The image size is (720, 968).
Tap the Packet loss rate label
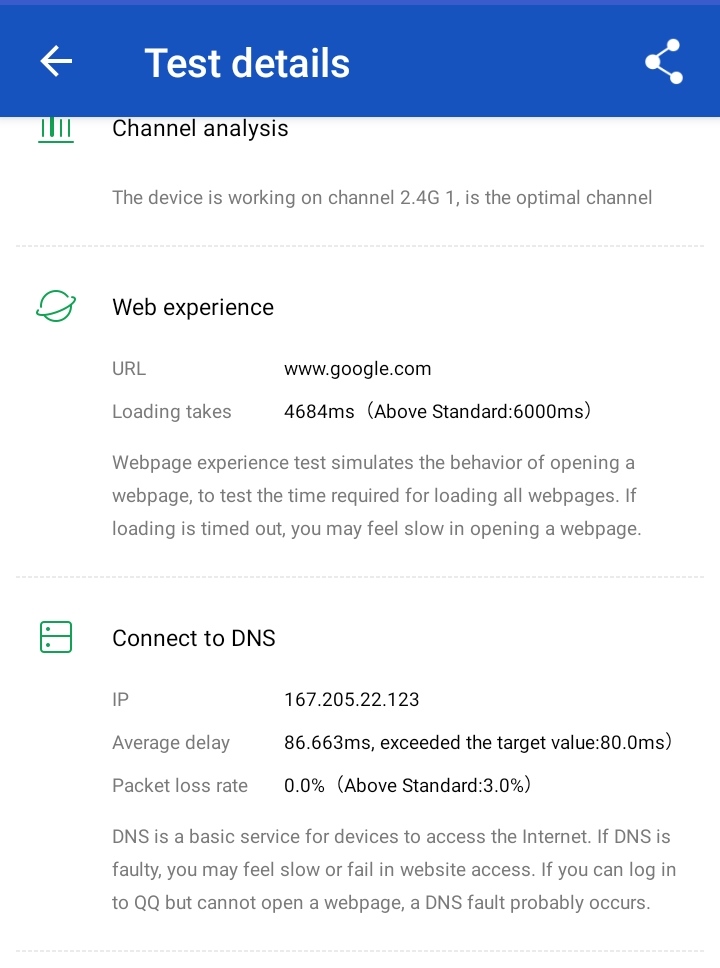180,786
